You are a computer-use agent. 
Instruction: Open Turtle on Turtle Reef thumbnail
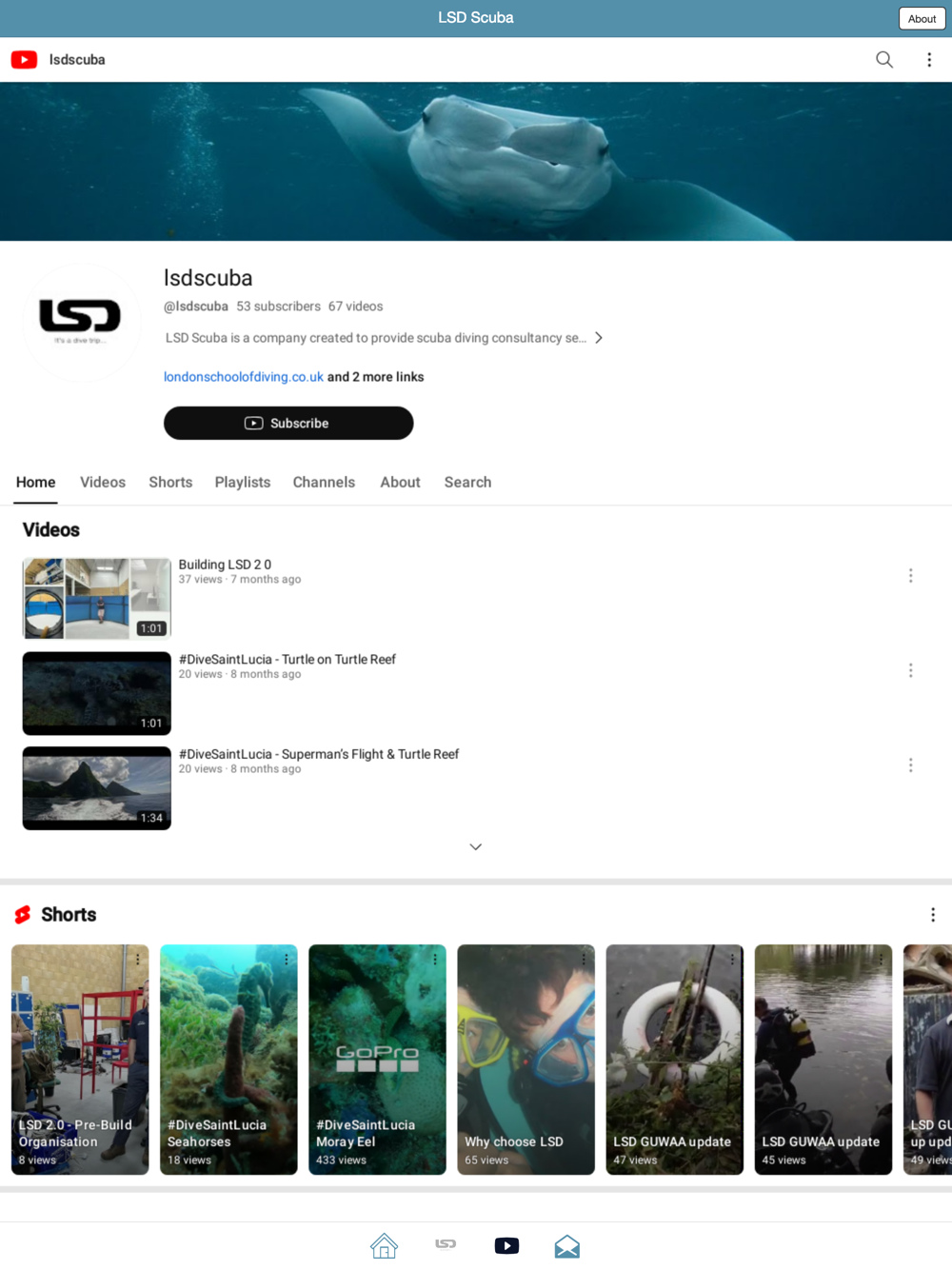(x=97, y=693)
